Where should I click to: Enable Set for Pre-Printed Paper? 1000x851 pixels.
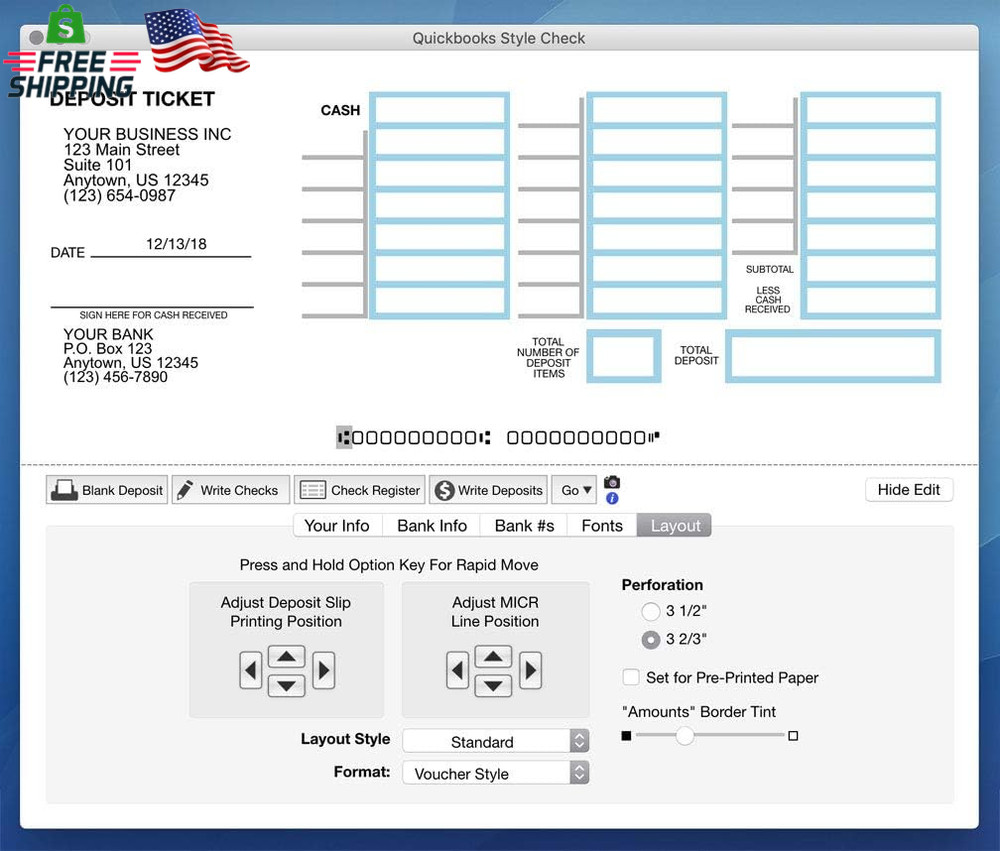pyautogui.click(x=631, y=677)
